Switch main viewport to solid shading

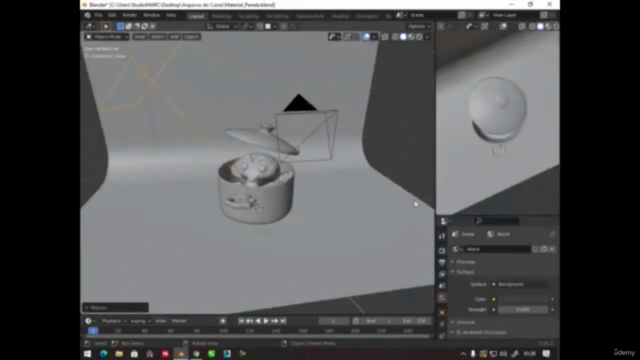[x=403, y=37]
